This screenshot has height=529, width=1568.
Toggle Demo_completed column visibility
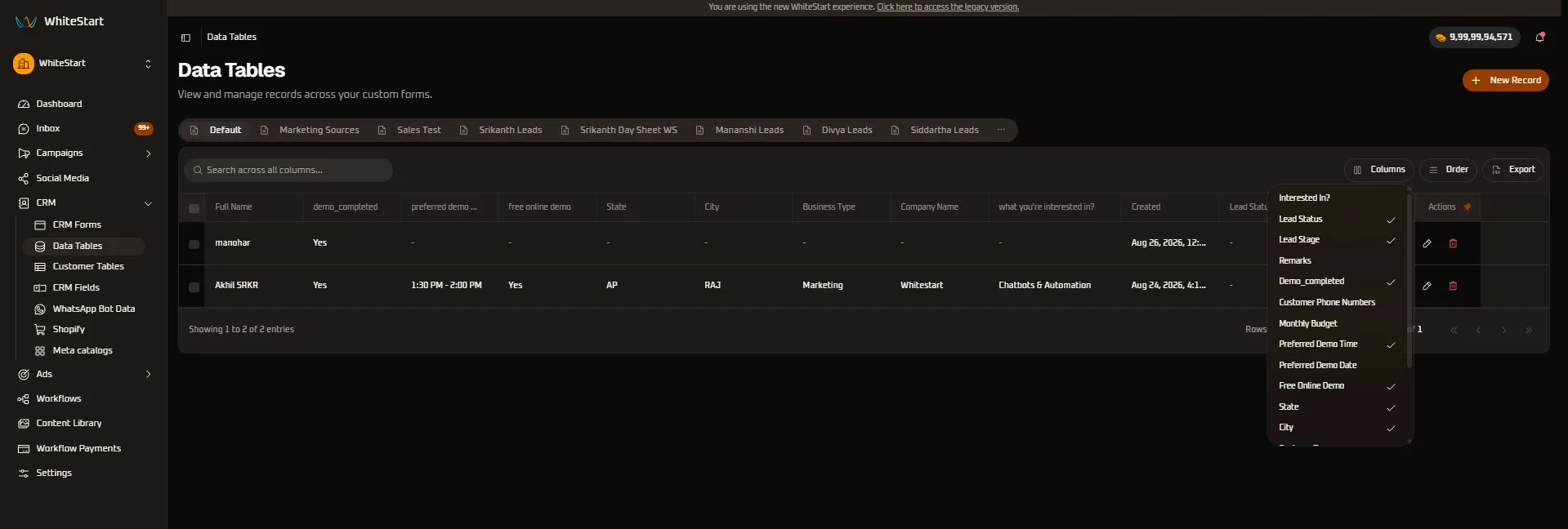[x=1338, y=281]
